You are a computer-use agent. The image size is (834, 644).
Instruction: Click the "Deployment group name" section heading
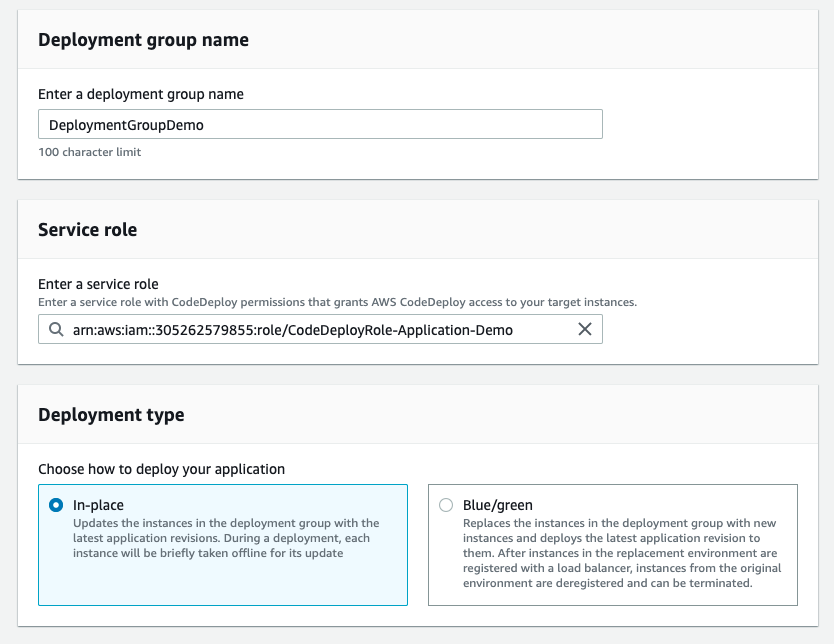coord(143,40)
